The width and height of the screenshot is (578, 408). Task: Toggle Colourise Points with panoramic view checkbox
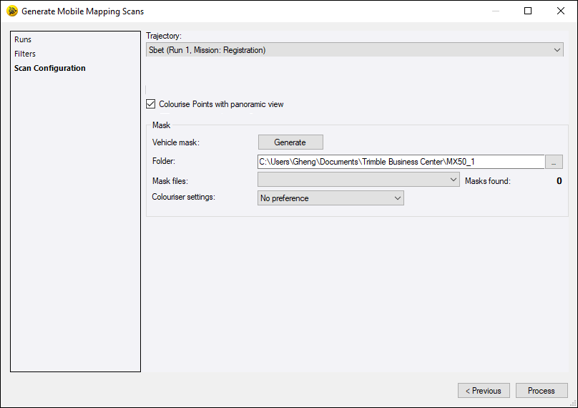150,104
